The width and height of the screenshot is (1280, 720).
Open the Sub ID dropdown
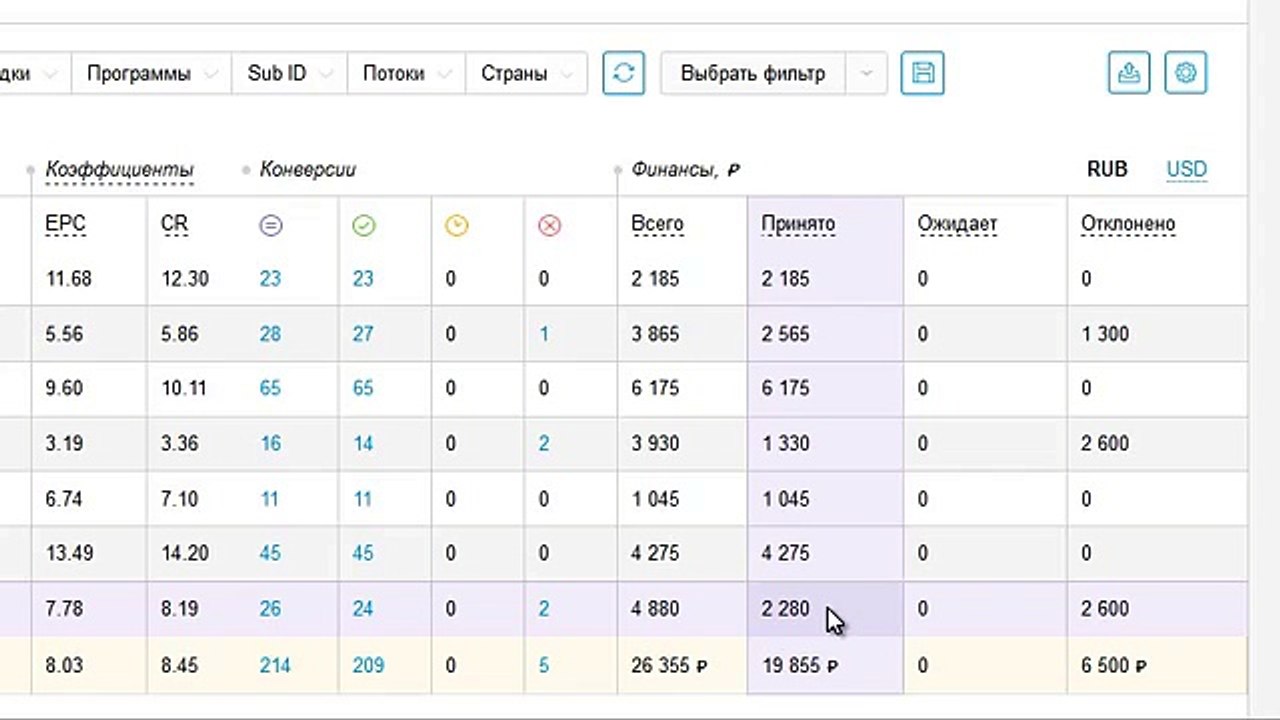point(289,73)
